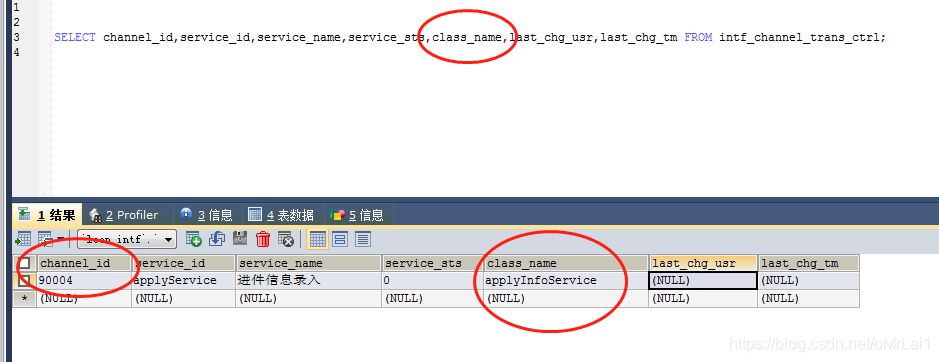Click the insert new row icon
The height and width of the screenshot is (362, 939).
coord(193,240)
